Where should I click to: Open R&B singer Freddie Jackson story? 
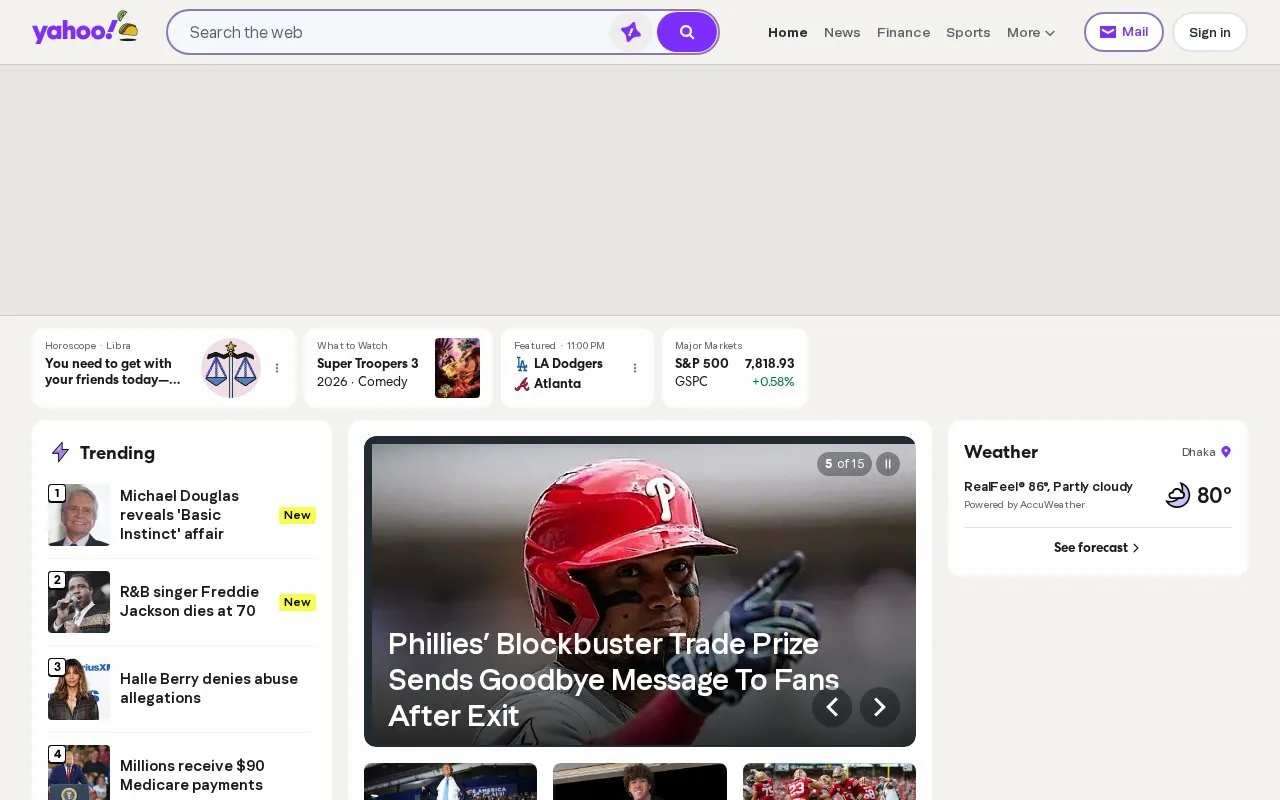point(189,602)
